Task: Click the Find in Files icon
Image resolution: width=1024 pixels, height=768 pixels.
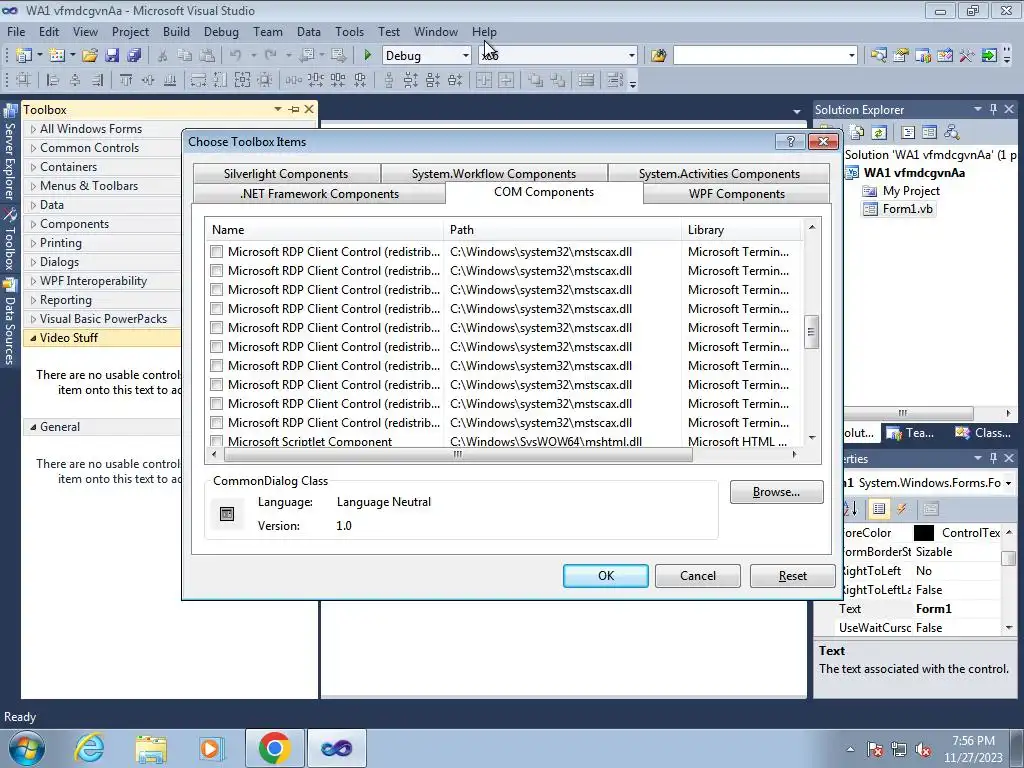Action: [x=658, y=56]
